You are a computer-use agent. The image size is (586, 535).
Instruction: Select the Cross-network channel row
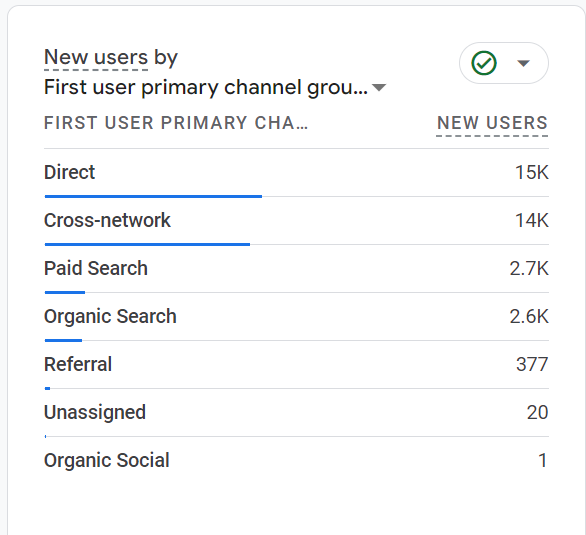(x=296, y=222)
